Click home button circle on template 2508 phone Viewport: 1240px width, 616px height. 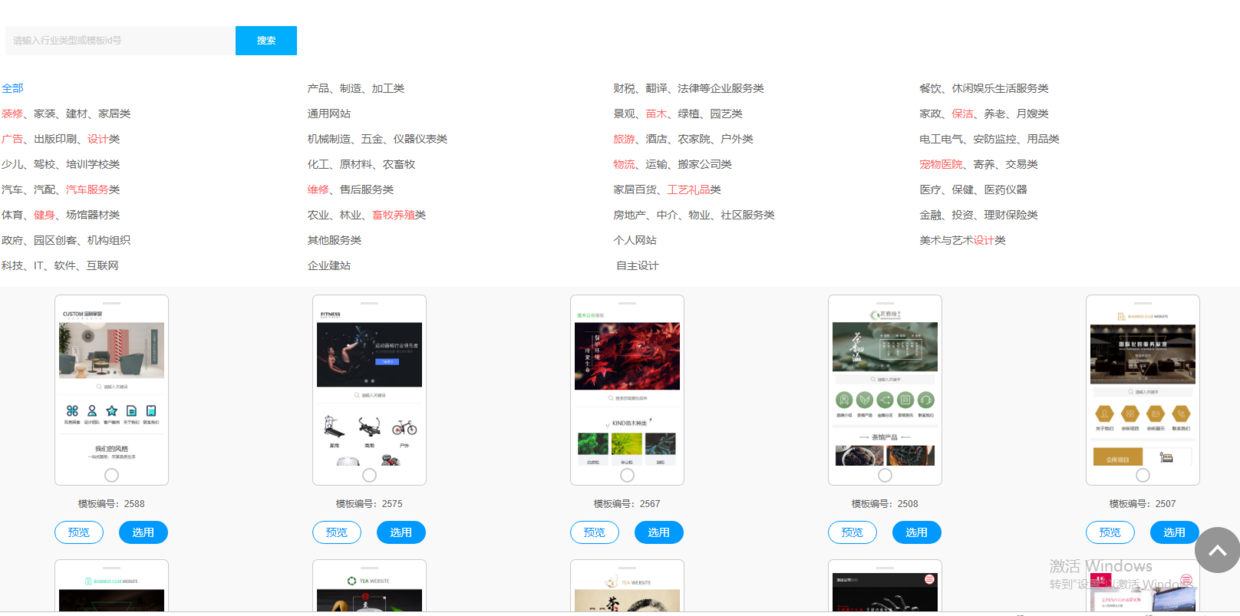[885, 475]
